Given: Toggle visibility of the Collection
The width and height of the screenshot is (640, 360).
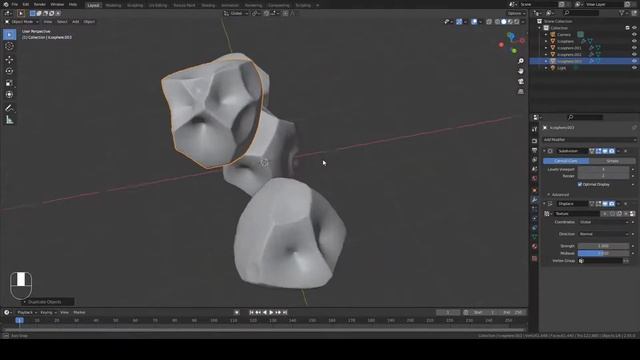Looking at the screenshot, I should [634, 28].
